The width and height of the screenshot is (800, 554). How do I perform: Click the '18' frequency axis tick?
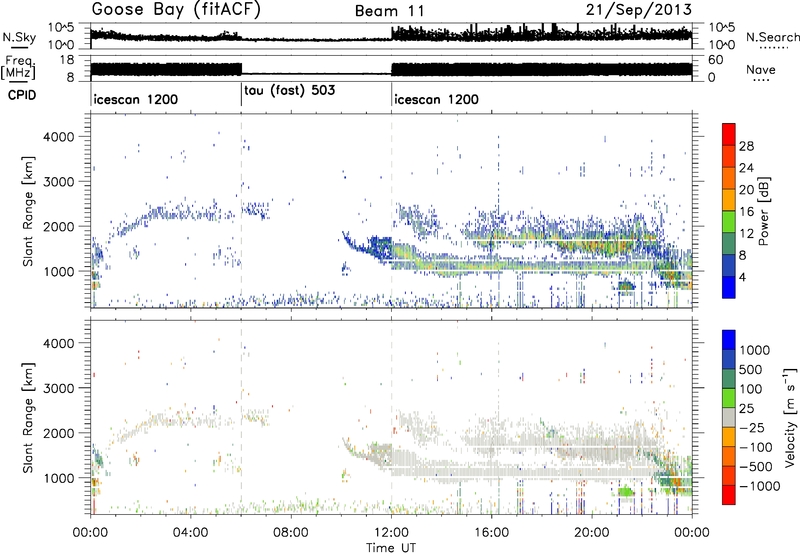(67, 60)
